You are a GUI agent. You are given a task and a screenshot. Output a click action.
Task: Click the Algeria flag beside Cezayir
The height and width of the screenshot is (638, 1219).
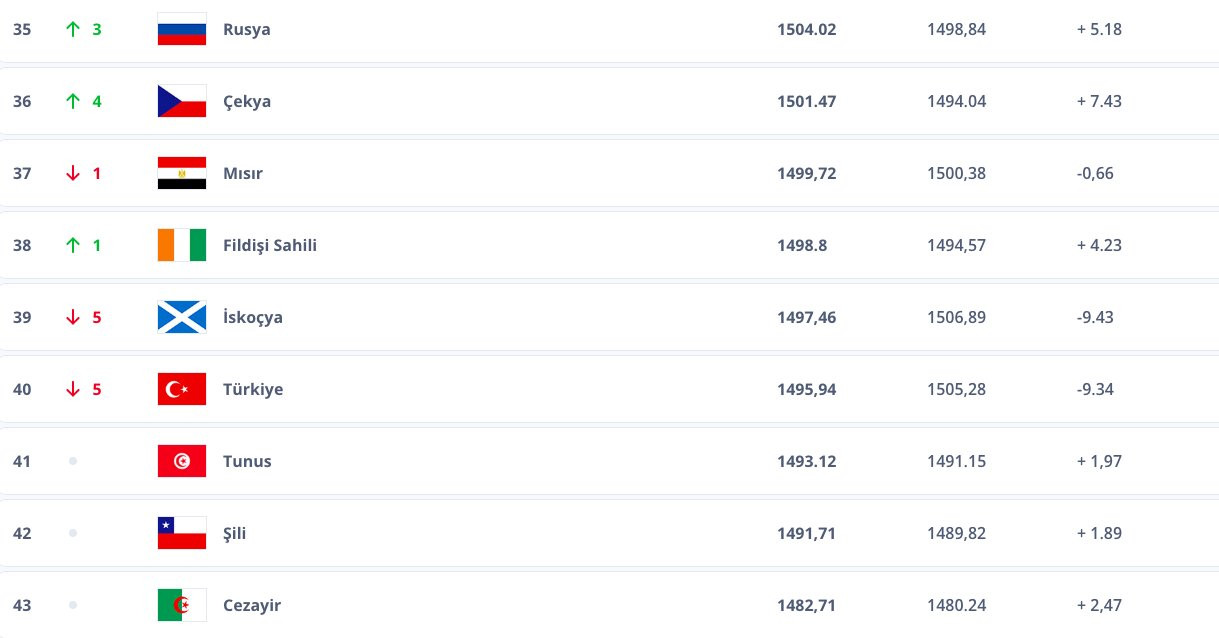point(182,605)
